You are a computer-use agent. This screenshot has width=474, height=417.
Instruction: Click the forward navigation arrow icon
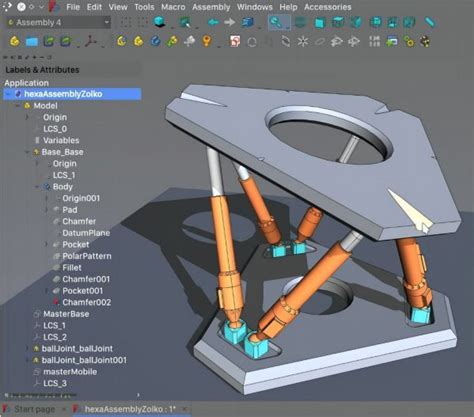(x=229, y=22)
